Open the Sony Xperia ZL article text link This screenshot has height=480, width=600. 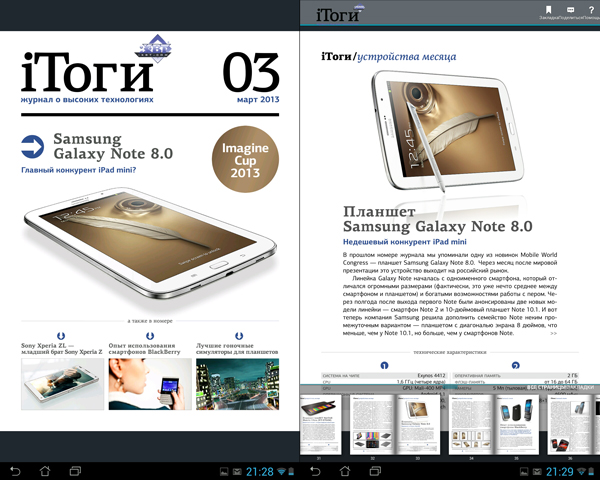[x=62, y=349]
